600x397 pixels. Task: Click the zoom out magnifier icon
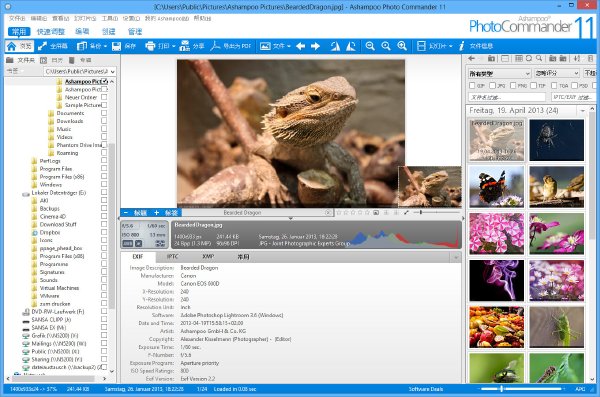(370, 46)
